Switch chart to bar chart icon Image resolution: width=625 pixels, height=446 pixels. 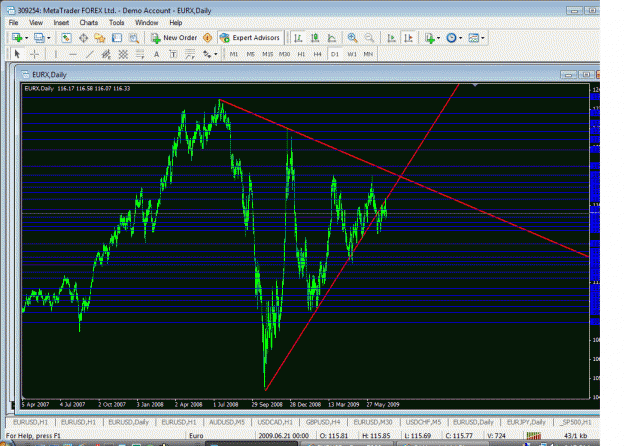(x=298, y=38)
